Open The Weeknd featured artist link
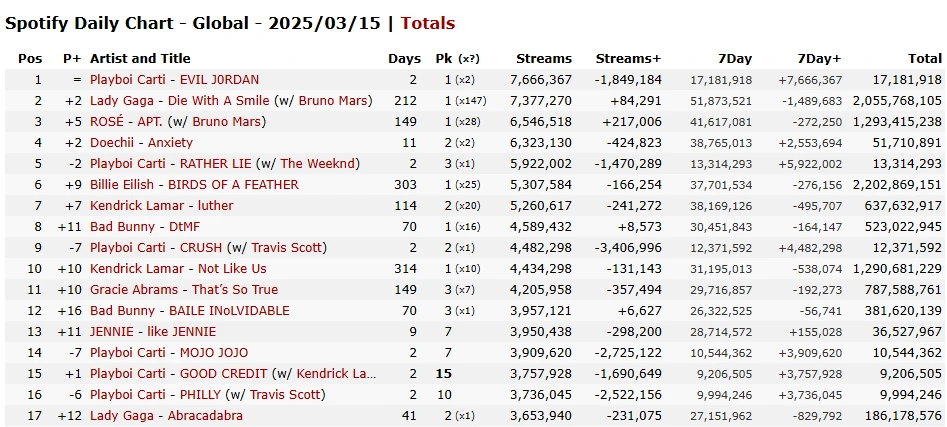Image resolution: width=947 pixels, height=427 pixels. tap(318, 164)
